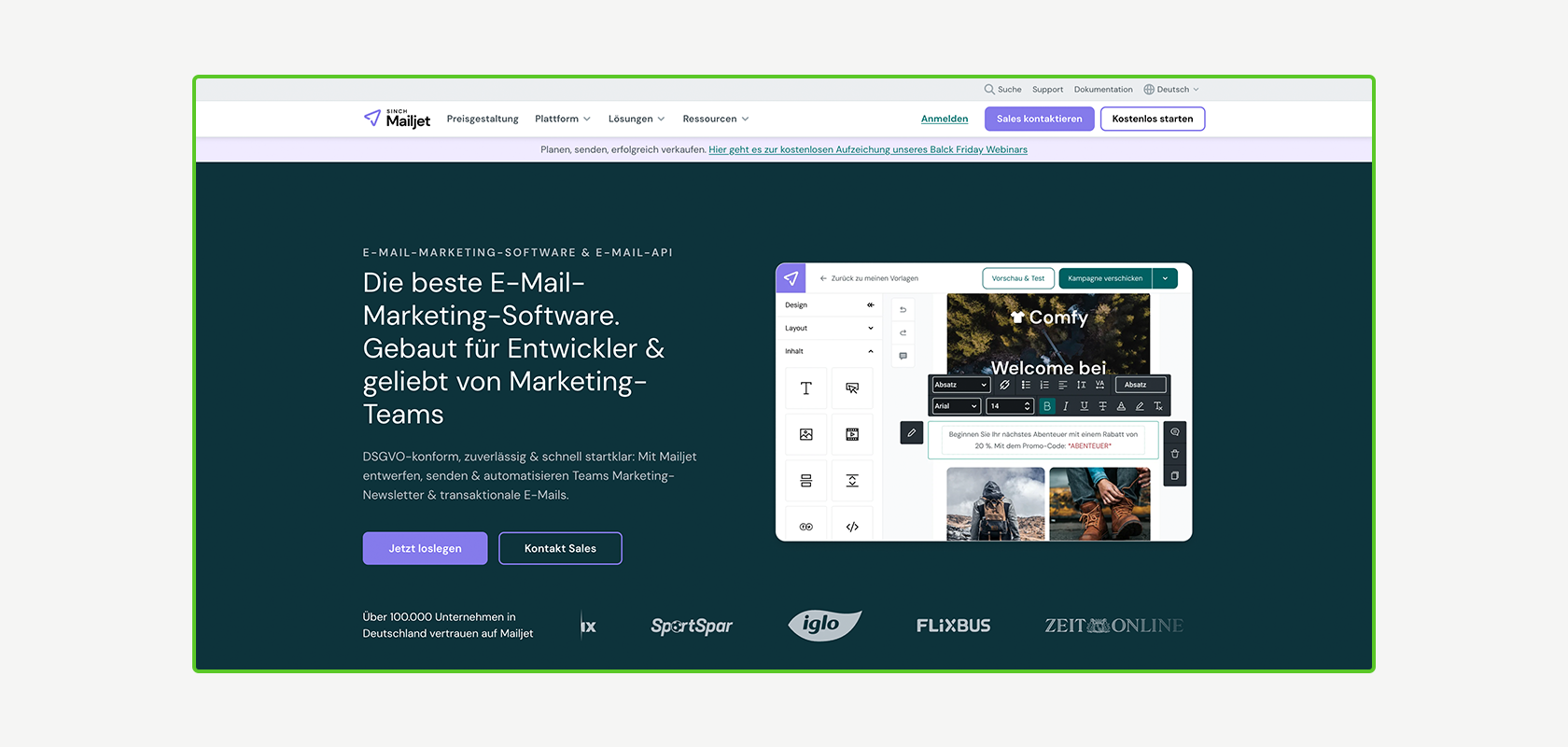Click the hiker with backpack photo

point(996,504)
